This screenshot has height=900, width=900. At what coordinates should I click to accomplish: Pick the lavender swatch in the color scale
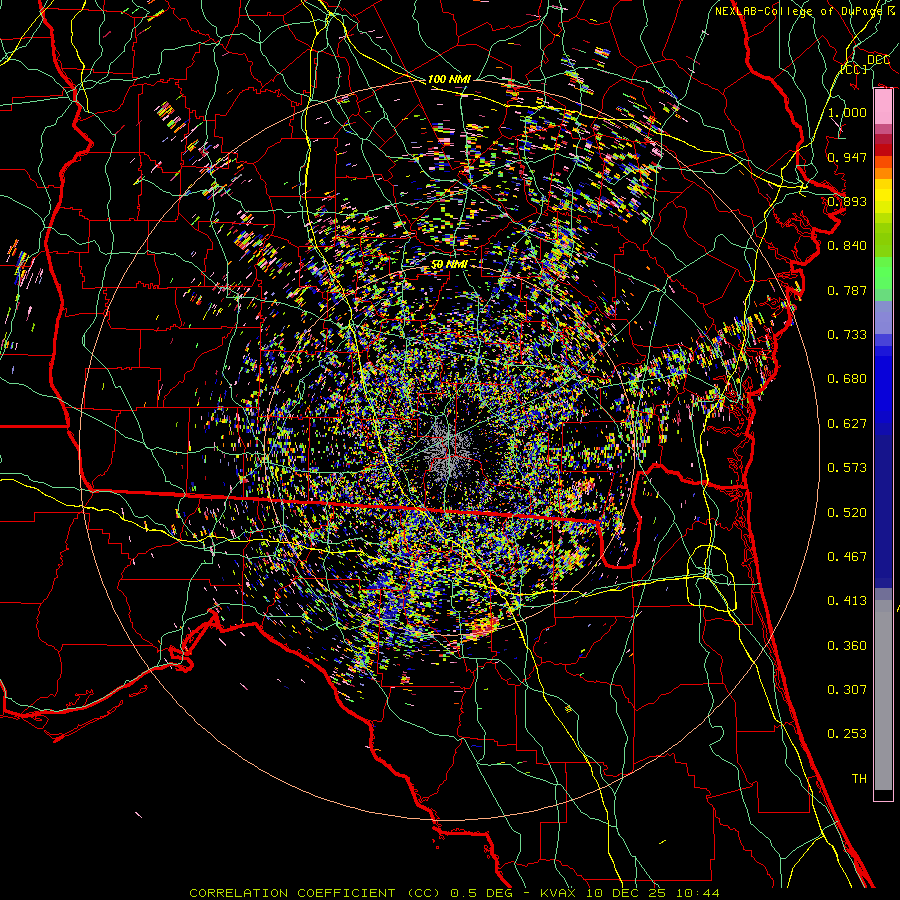pos(883,318)
